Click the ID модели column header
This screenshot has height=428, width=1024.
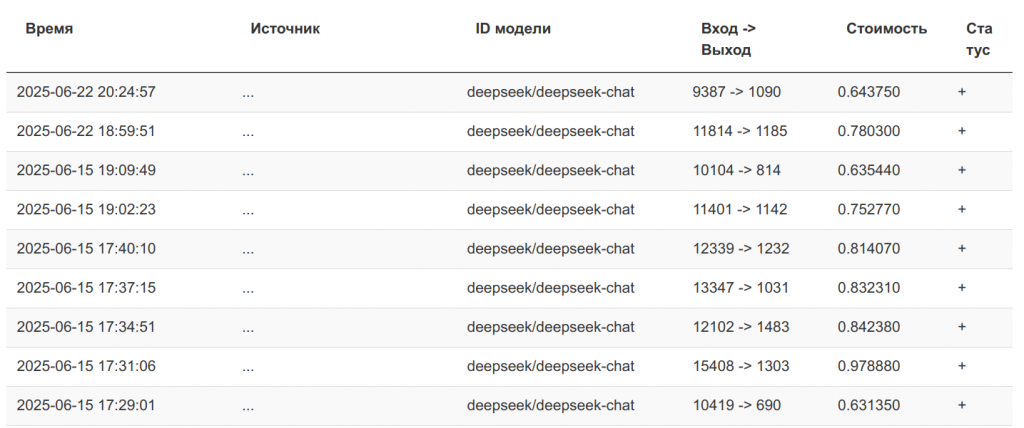pos(513,29)
